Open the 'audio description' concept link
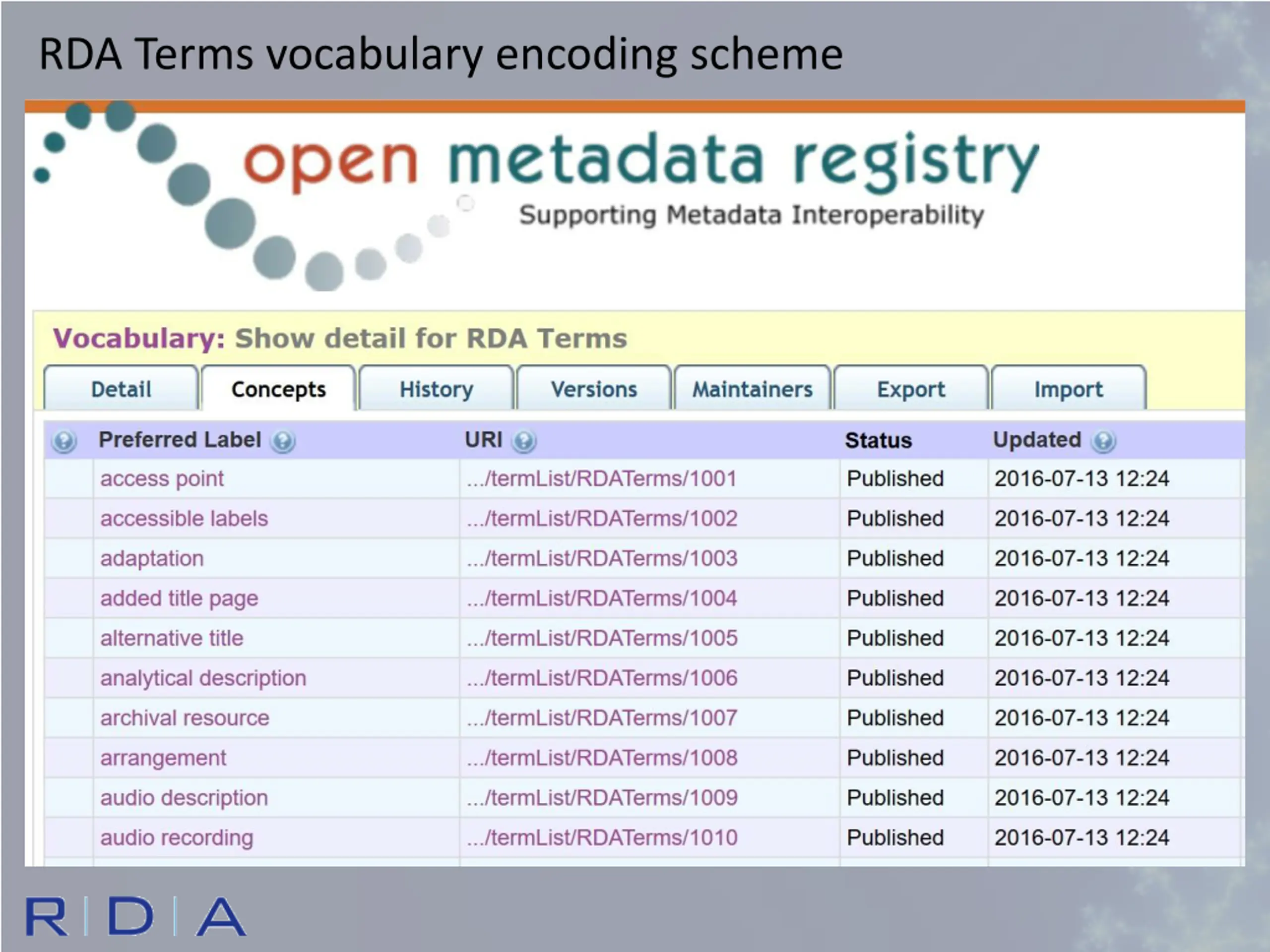Viewport: 1270px width, 952px height. click(185, 798)
